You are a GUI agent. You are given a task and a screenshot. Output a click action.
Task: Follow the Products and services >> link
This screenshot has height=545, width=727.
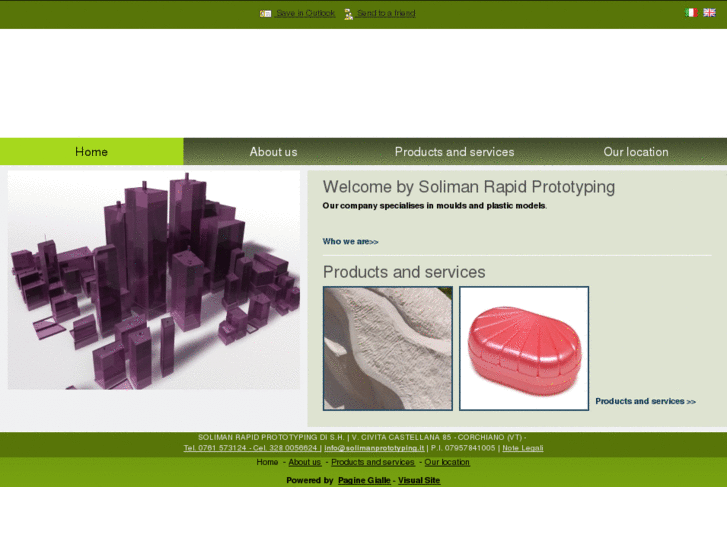pyautogui.click(x=645, y=401)
